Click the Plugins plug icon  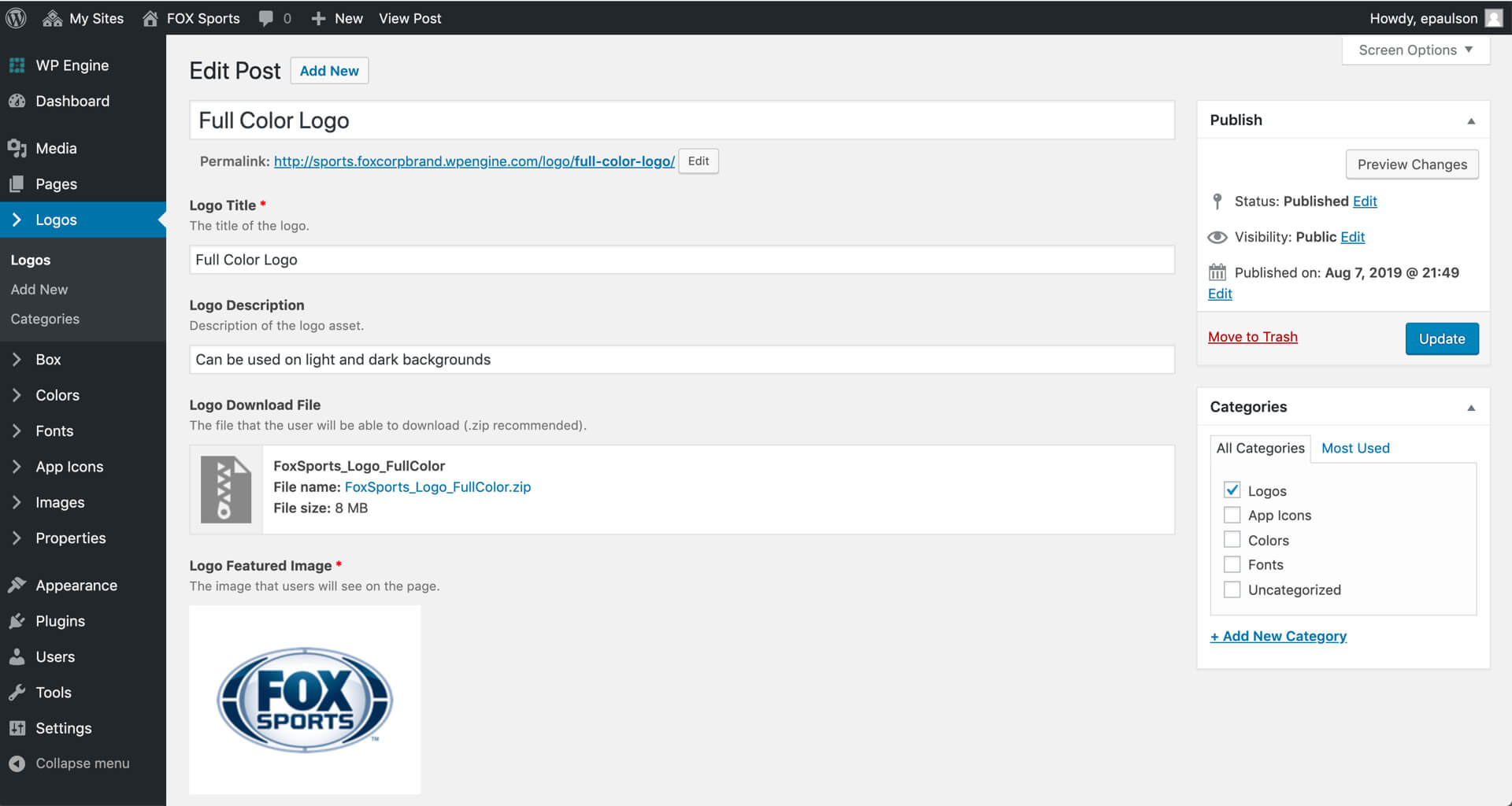click(17, 621)
